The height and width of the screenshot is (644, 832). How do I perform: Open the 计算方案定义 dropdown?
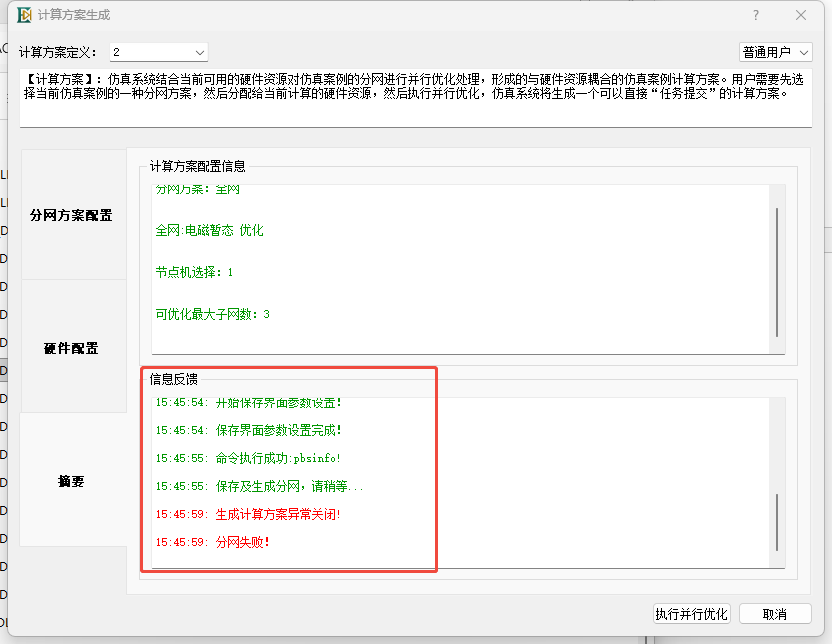coord(158,52)
